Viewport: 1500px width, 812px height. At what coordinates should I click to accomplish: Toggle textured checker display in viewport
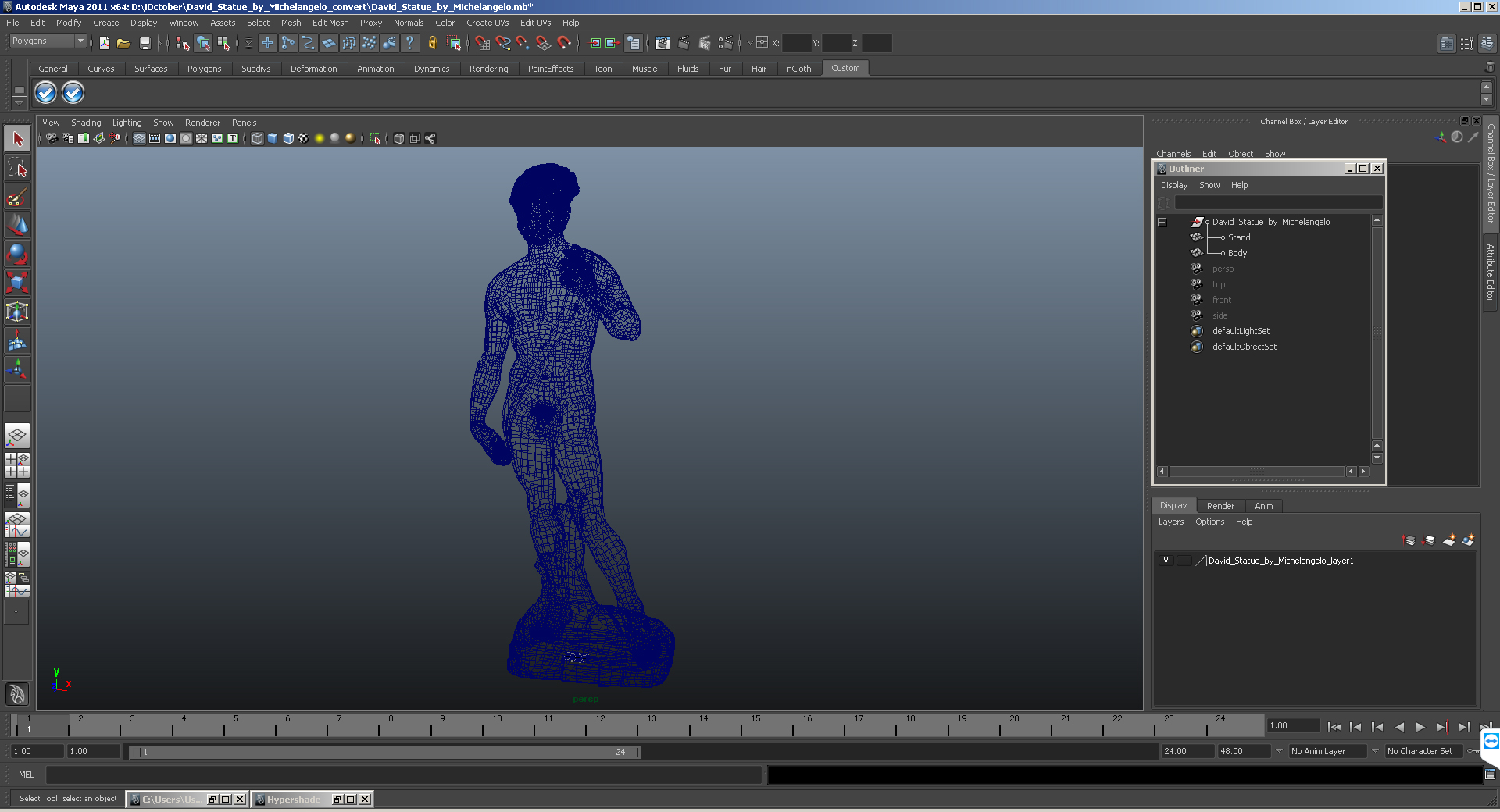tap(304, 138)
